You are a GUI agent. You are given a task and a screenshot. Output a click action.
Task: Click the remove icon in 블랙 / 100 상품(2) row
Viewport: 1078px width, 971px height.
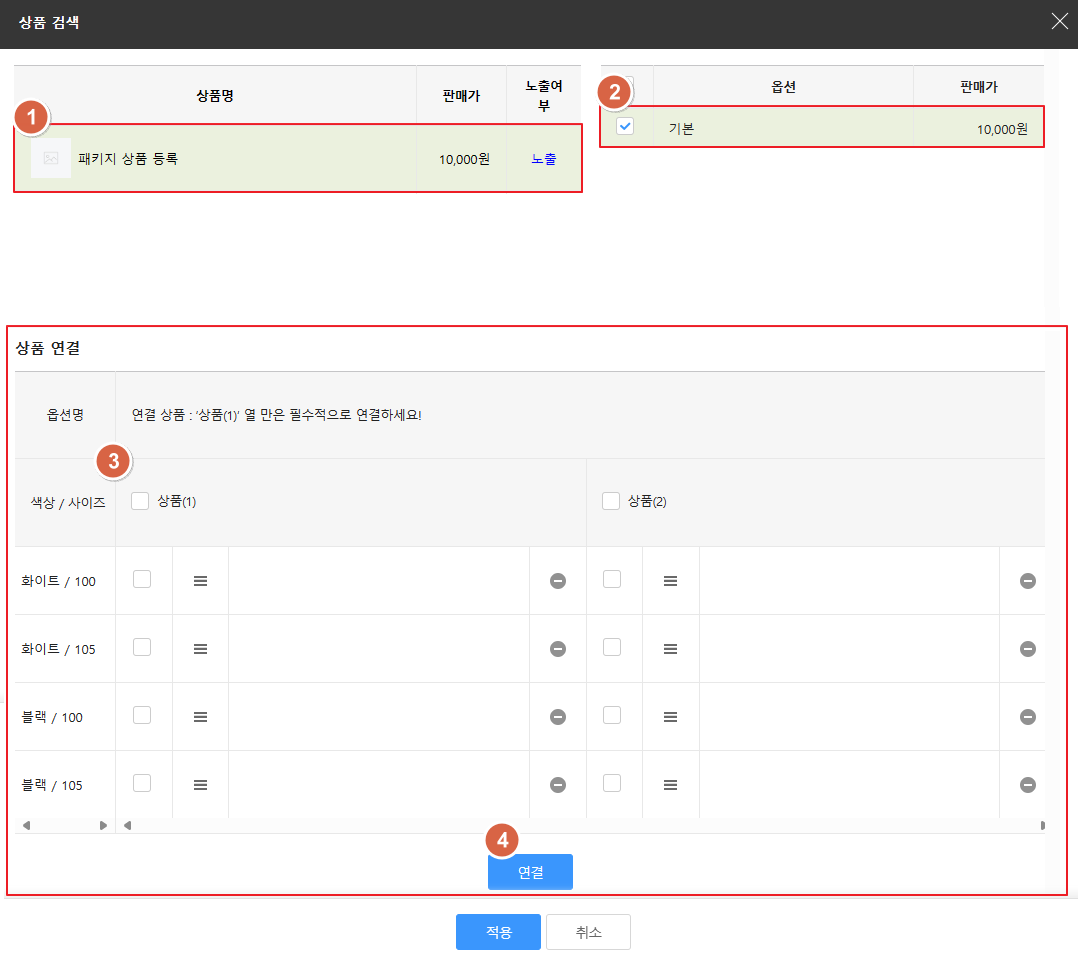(1027, 717)
